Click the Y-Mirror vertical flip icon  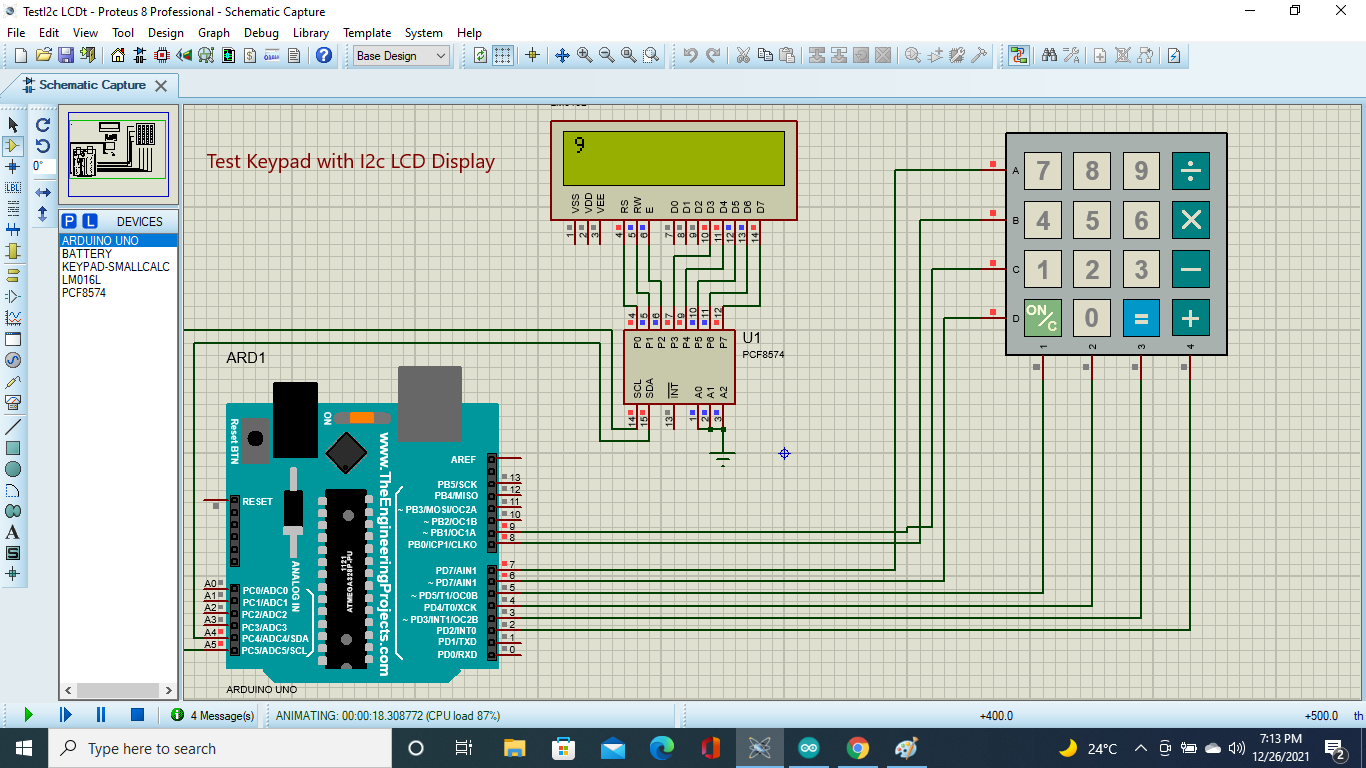point(43,213)
